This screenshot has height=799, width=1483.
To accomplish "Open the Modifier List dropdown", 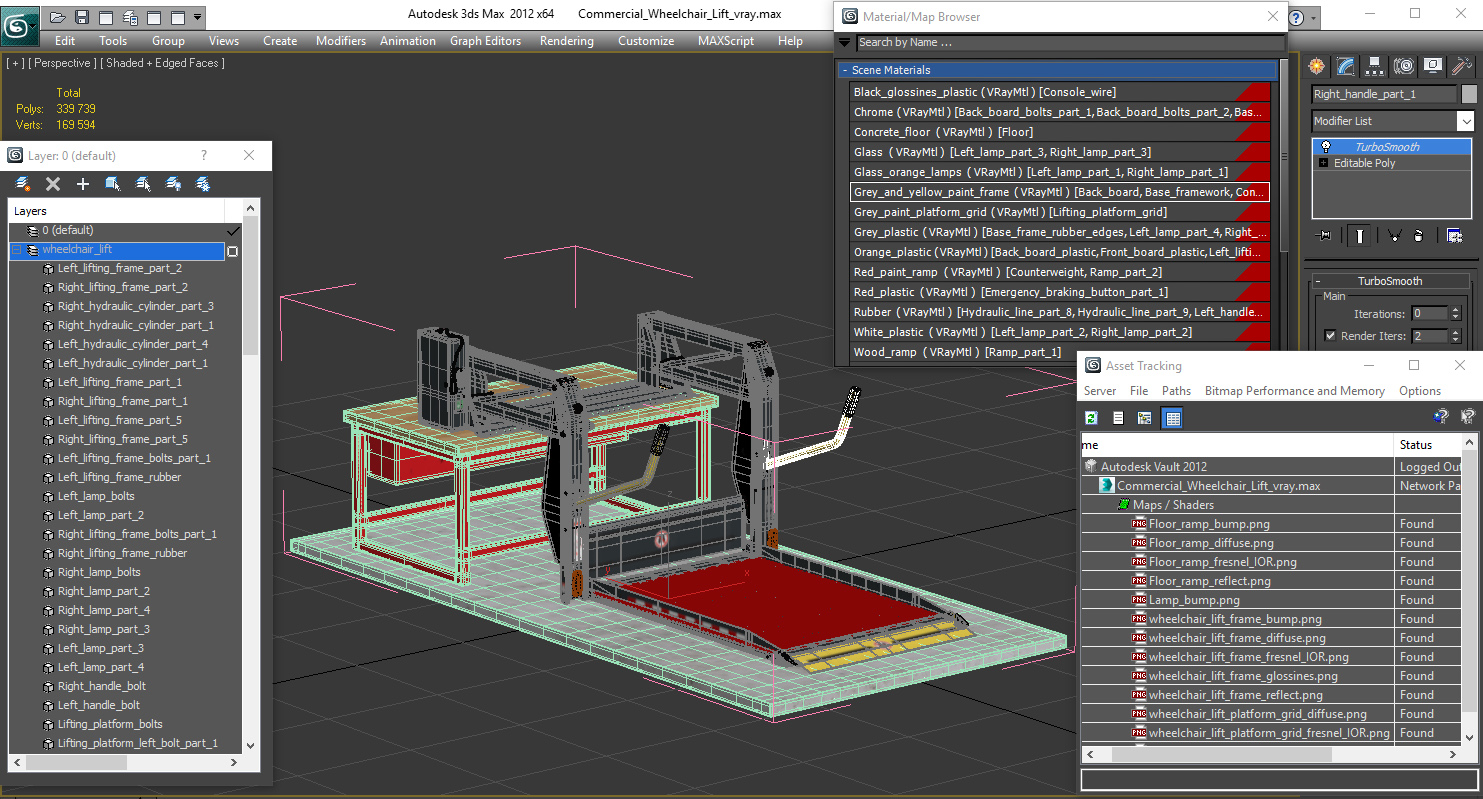I will pyautogui.click(x=1465, y=121).
